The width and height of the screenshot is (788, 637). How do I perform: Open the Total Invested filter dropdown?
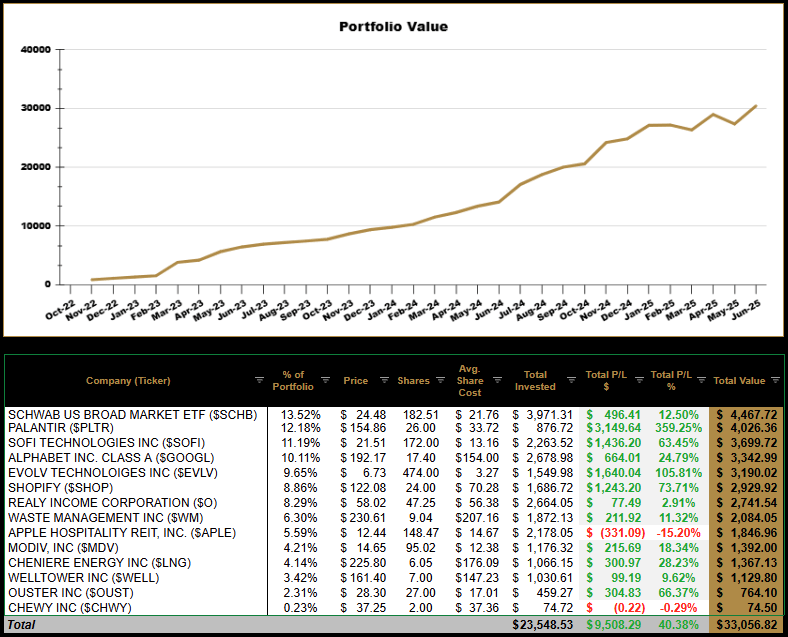(x=571, y=380)
